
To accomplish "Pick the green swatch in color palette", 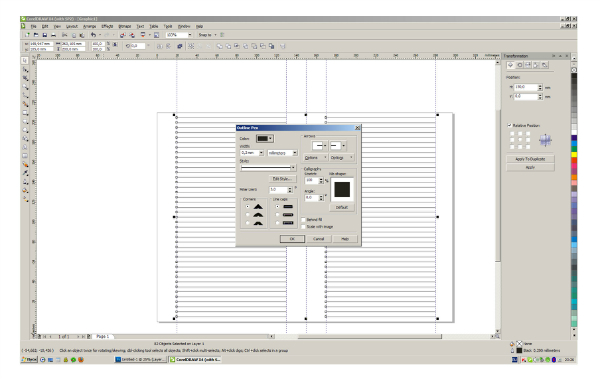I will coord(574,149).
